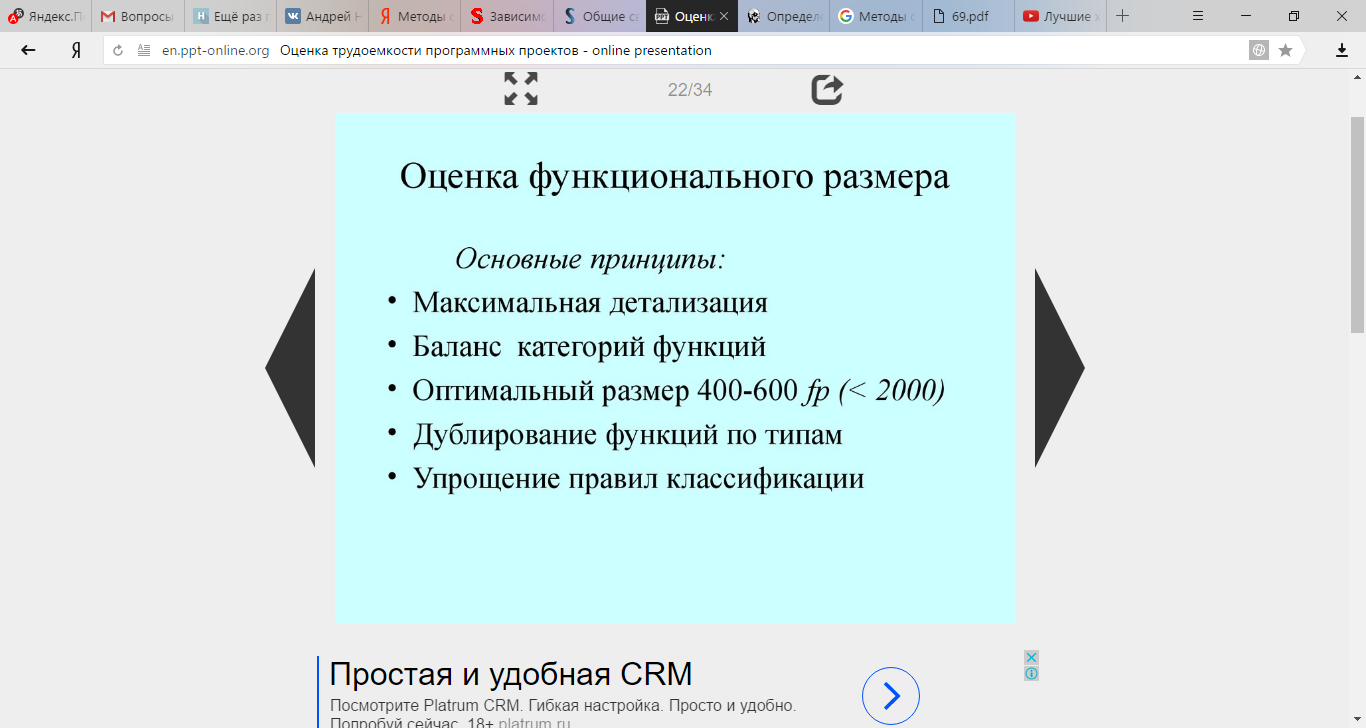Open the VK tab labeled Андрей
Image resolution: width=1366 pixels, height=728 pixels.
[x=322, y=16]
